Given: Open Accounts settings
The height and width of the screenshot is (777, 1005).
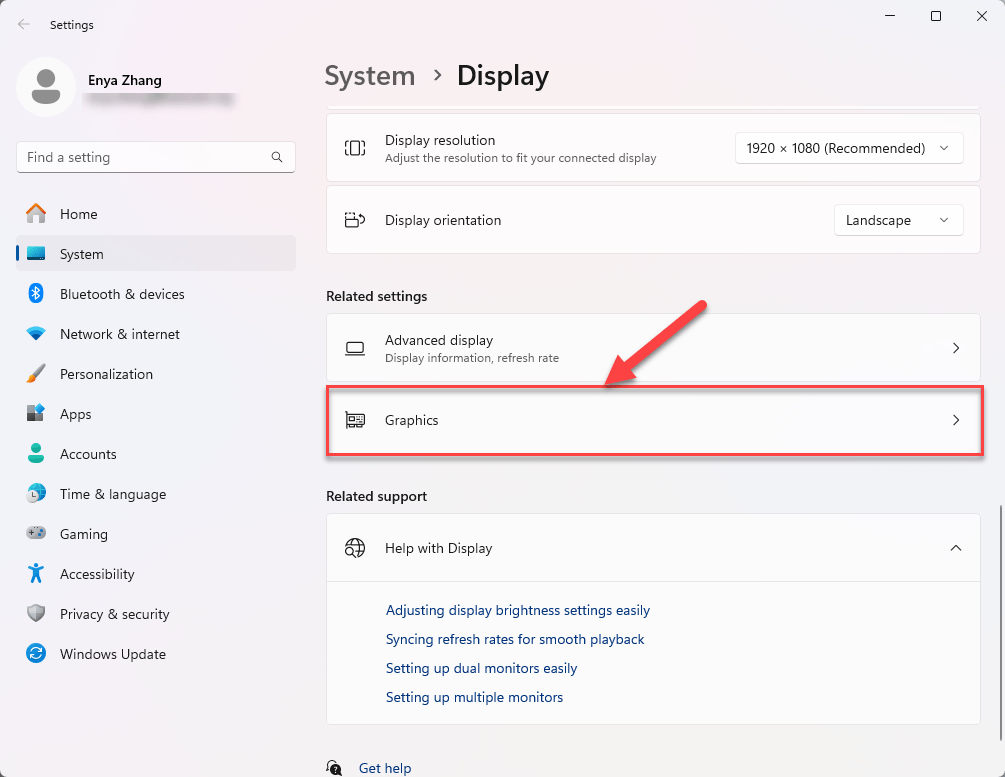Looking at the screenshot, I should [x=156, y=454].
